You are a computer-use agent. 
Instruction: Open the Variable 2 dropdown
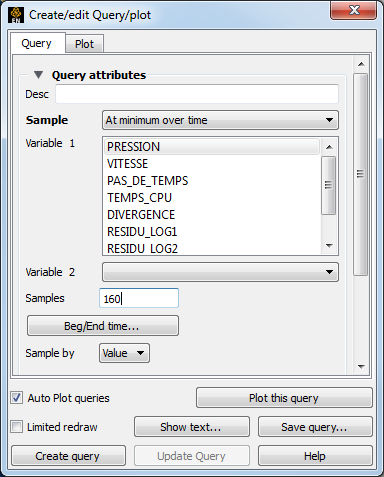220,272
